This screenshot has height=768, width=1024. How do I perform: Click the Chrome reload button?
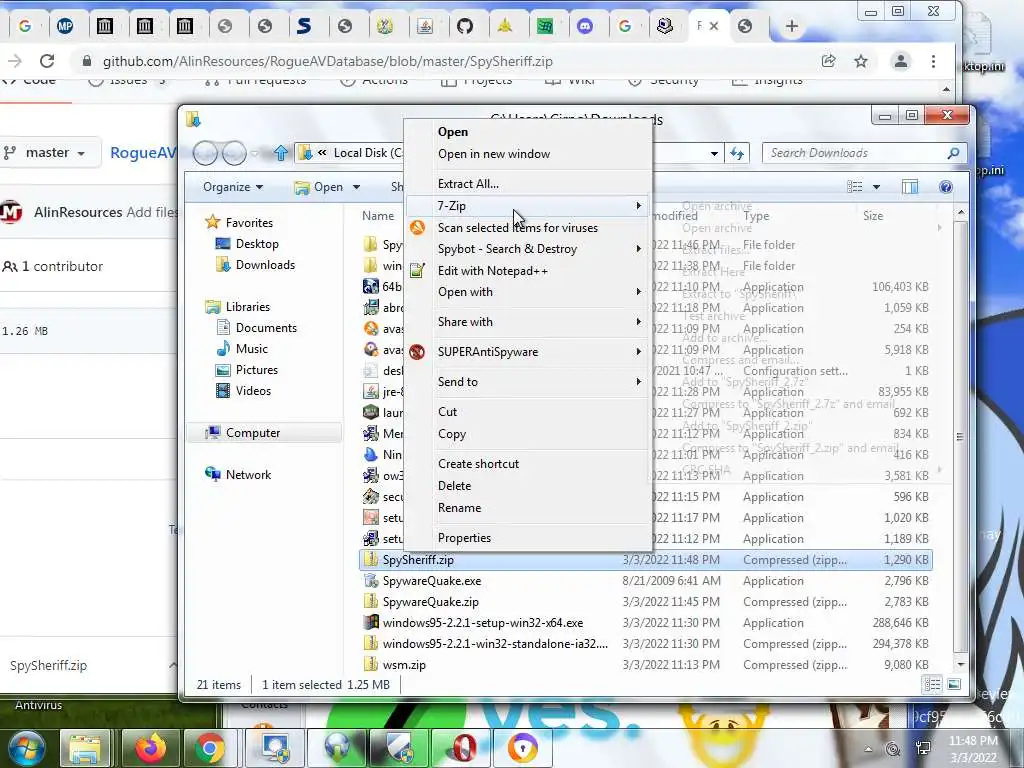(x=47, y=61)
